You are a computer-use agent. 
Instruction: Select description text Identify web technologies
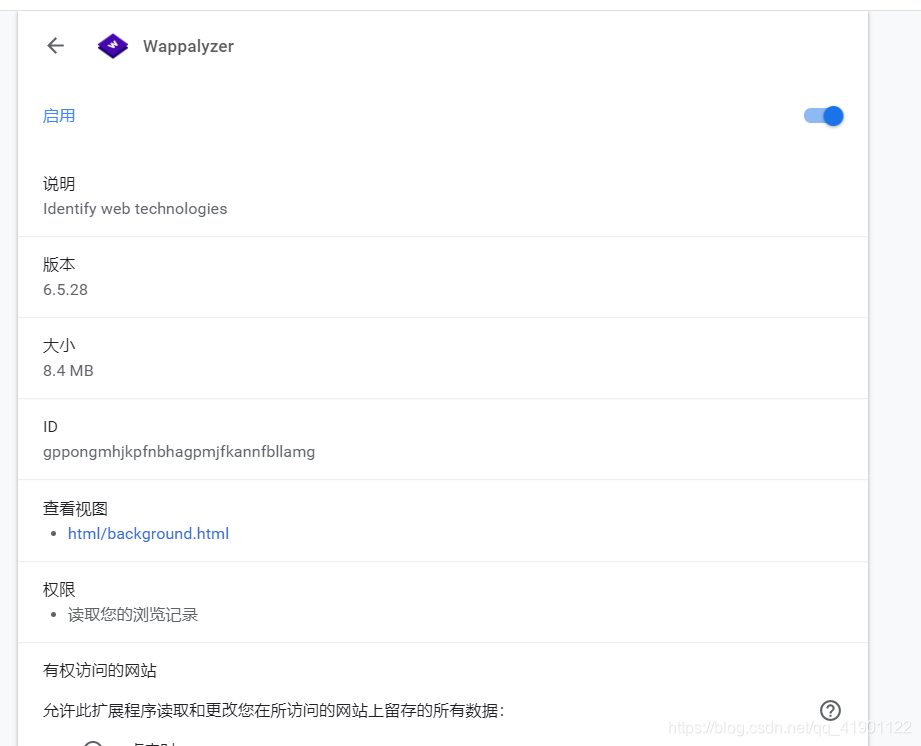coord(135,209)
